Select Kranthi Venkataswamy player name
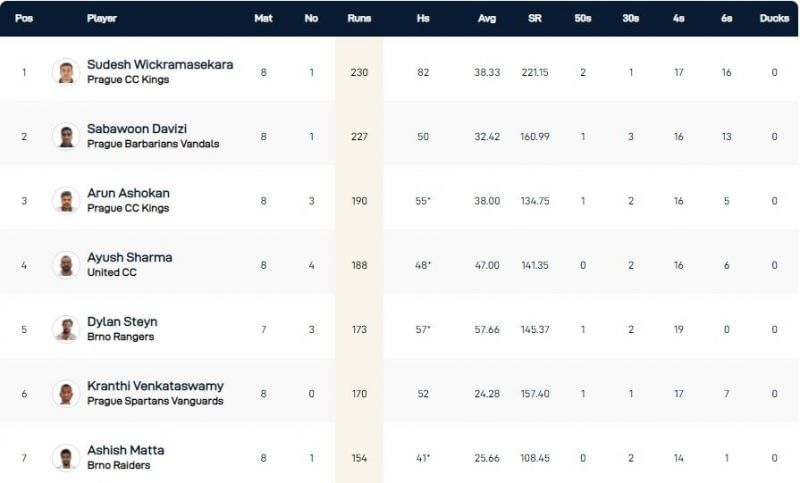Screen dimensions: 800x483 click(155, 386)
